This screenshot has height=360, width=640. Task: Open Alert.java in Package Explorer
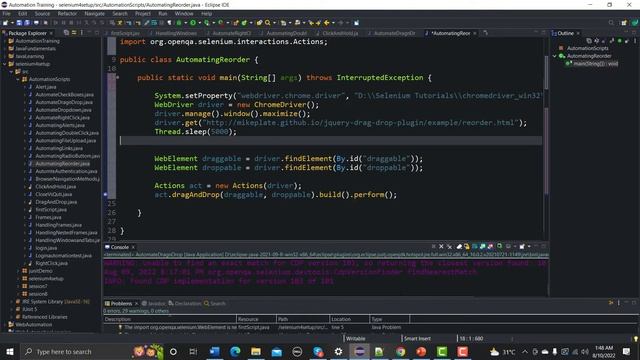tap(46, 87)
